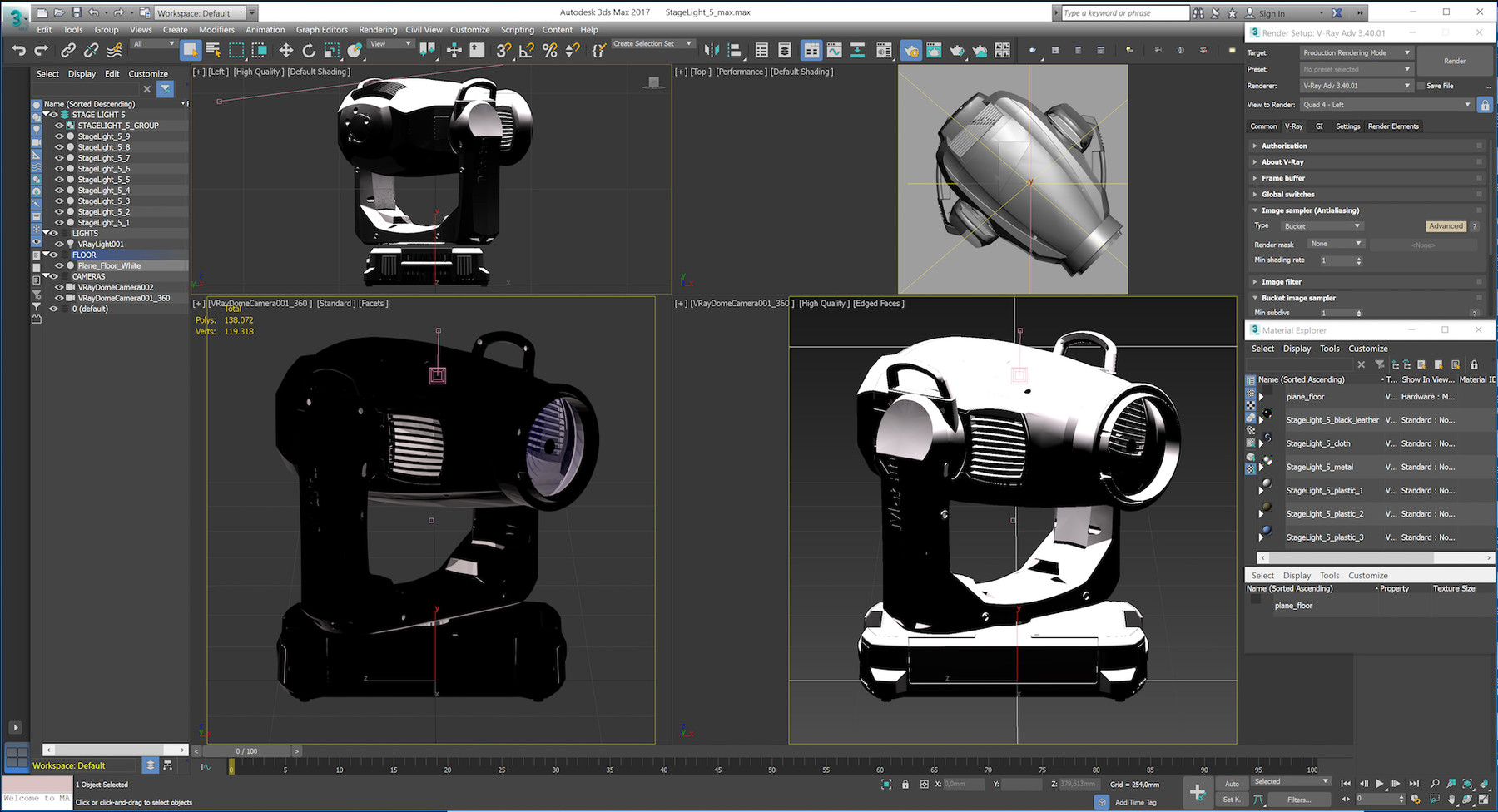Choose the Select and Rotate tool
This screenshot has height=812, width=1498.
(309, 51)
